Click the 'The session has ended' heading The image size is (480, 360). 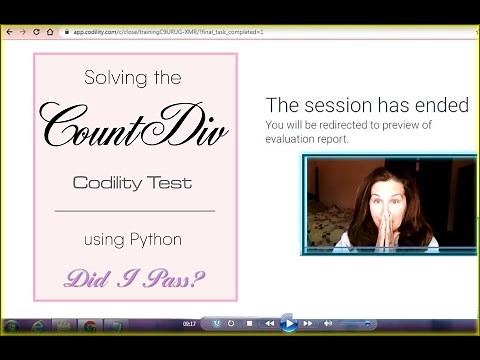[x=367, y=105]
